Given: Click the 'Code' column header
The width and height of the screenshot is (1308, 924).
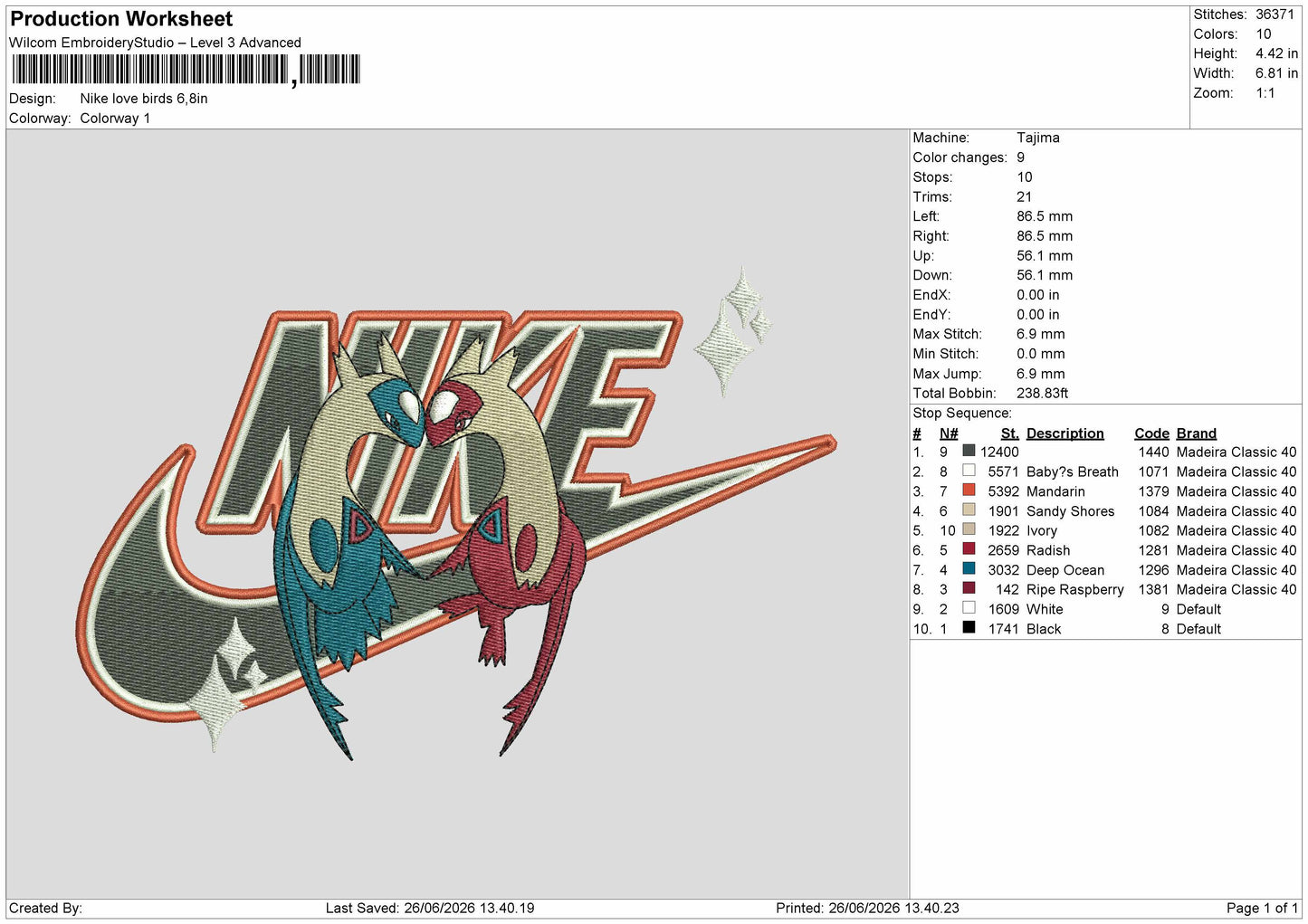Looking at the screenshot, I should [1151, 433].
